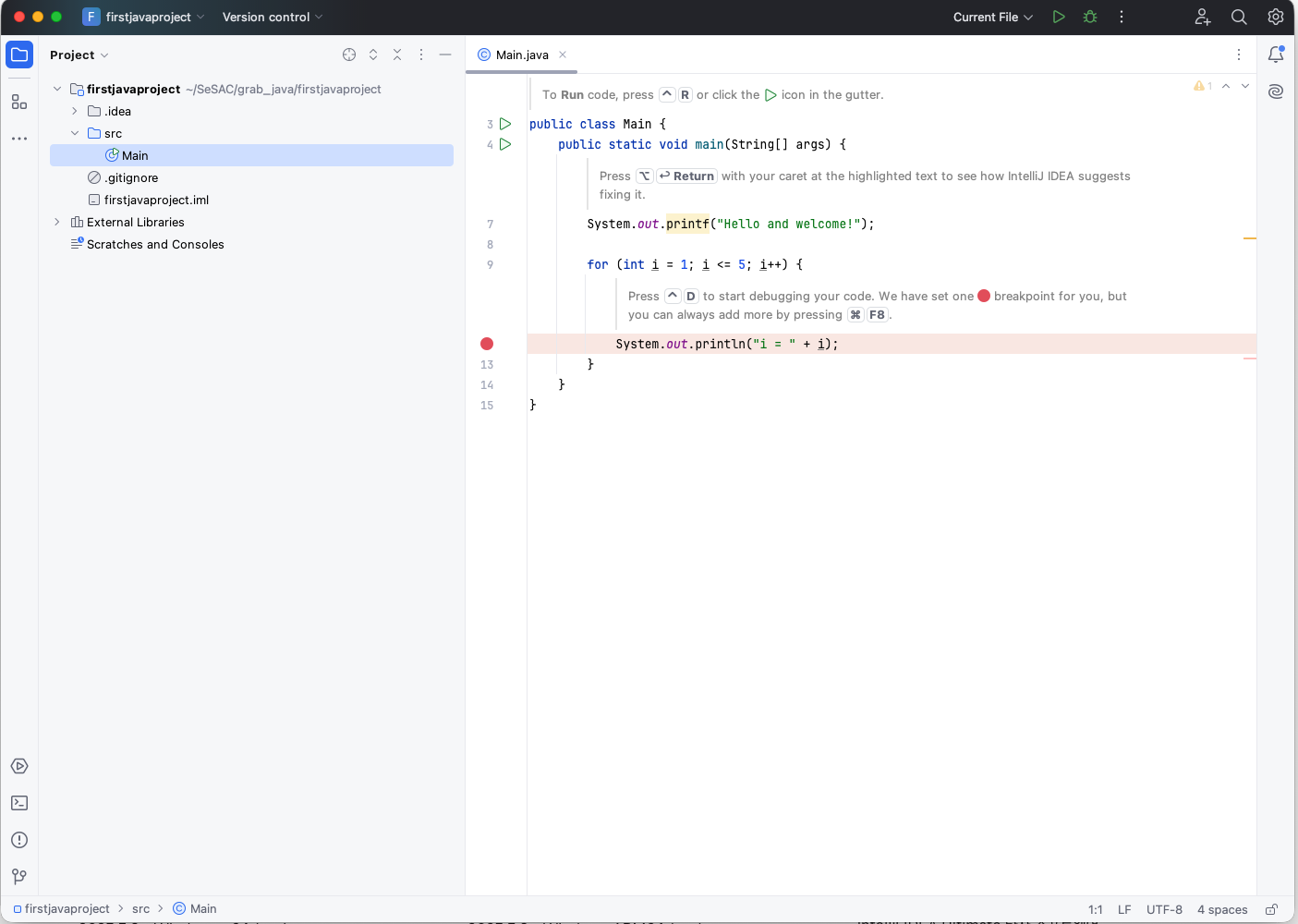Click run gutter icon for class Main
1298x924 pixels.
tap(505, 124)
